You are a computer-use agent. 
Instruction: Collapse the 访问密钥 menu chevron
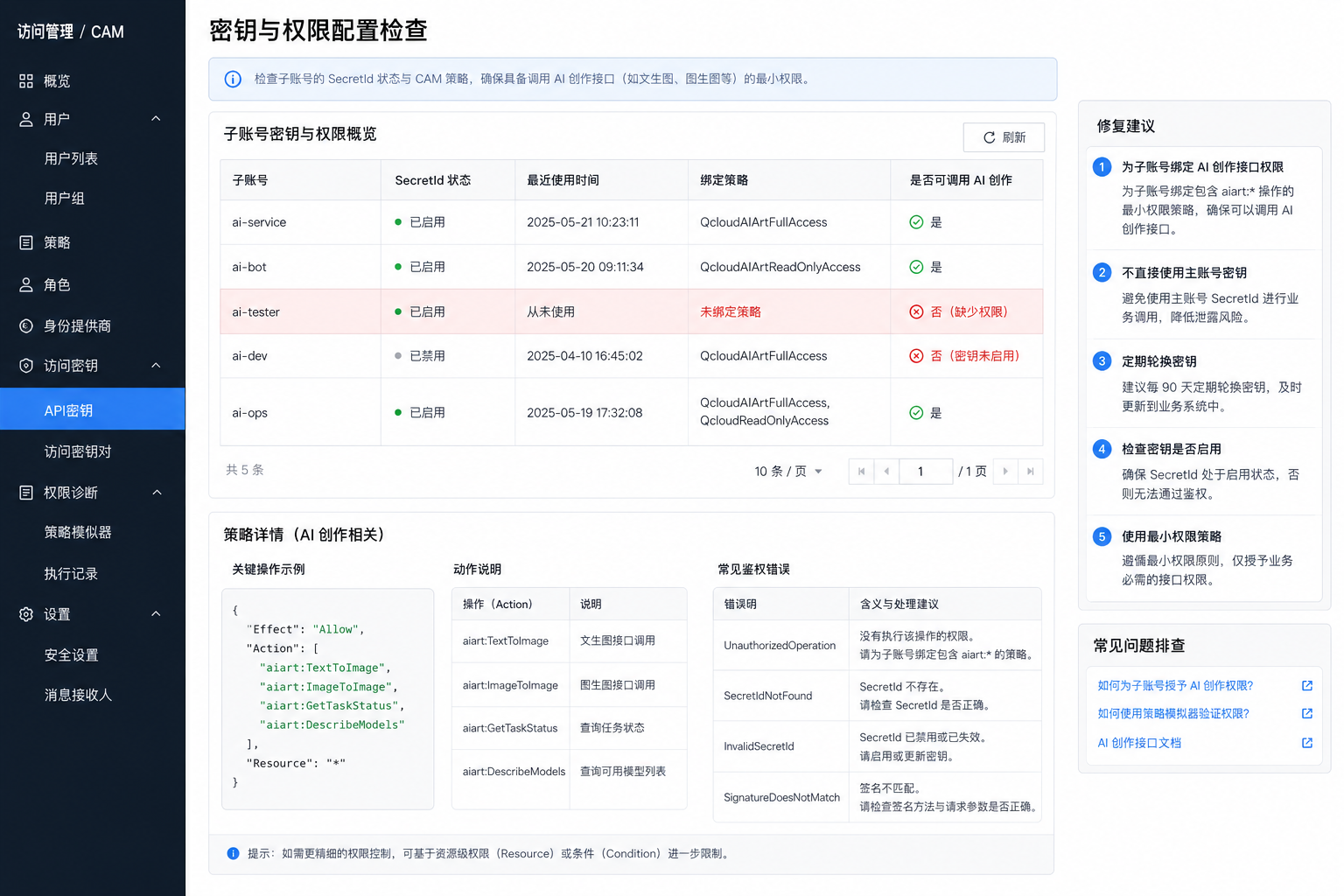[x=156, y=366]
